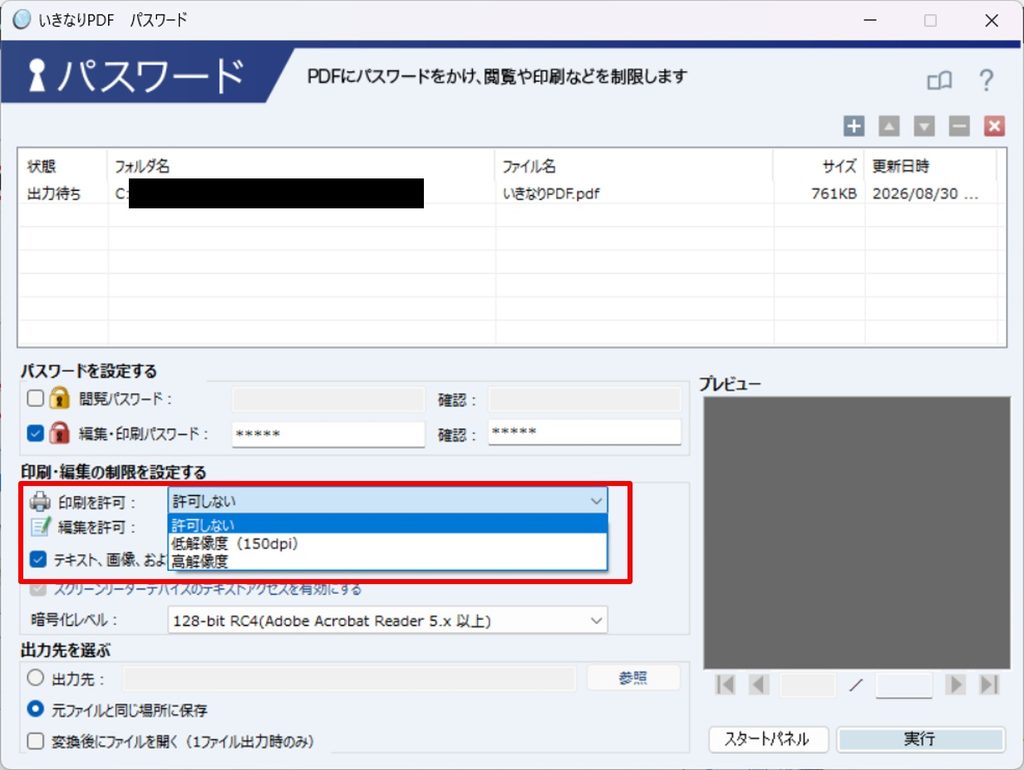Screen dimensions: 1024x770
Task: Click the keyhole icon in the パスワード banner
Action: (37, 74)
